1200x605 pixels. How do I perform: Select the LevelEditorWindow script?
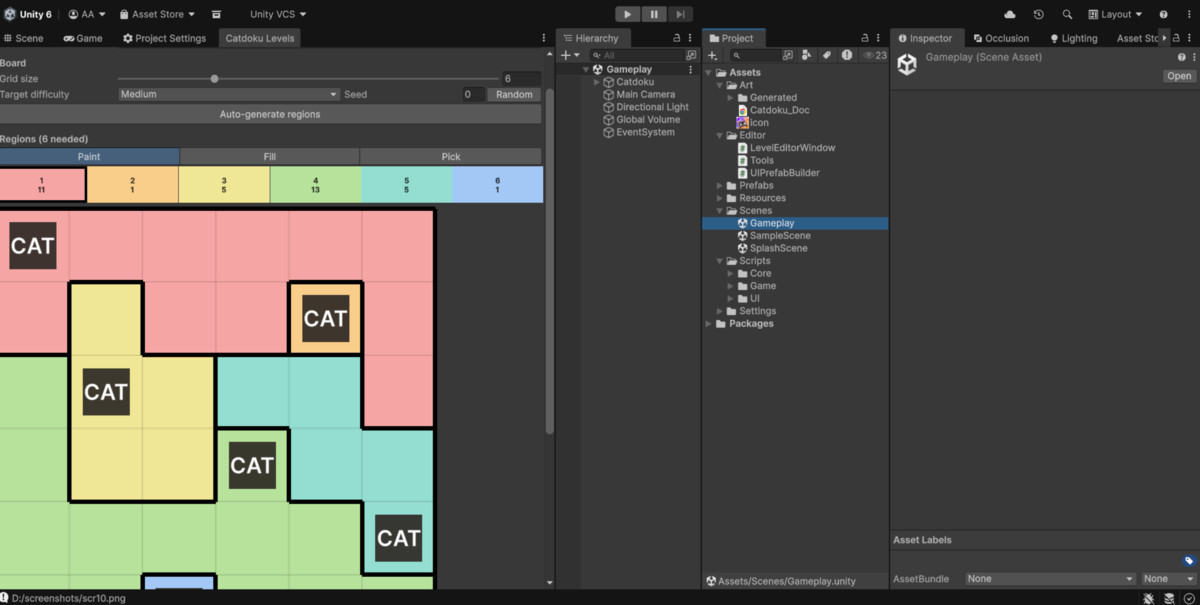785,148
